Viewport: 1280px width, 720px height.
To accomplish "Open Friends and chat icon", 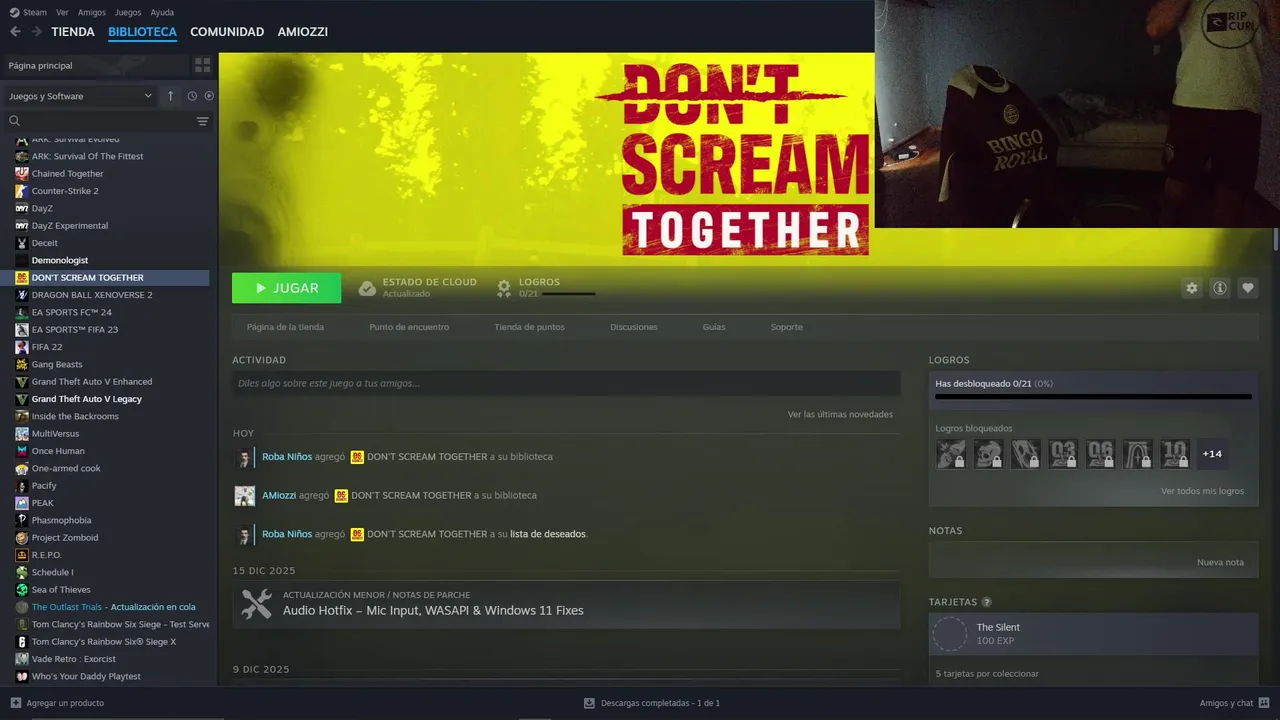I will 1264,703.
